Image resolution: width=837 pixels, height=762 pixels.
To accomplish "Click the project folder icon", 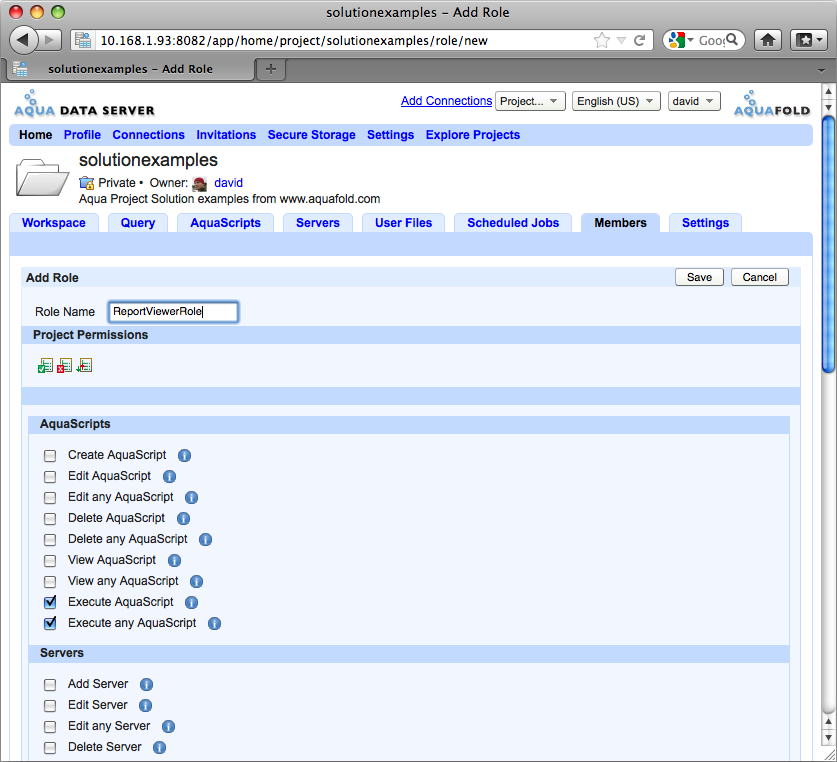I will pyautogui.click(x=42, y=177).
